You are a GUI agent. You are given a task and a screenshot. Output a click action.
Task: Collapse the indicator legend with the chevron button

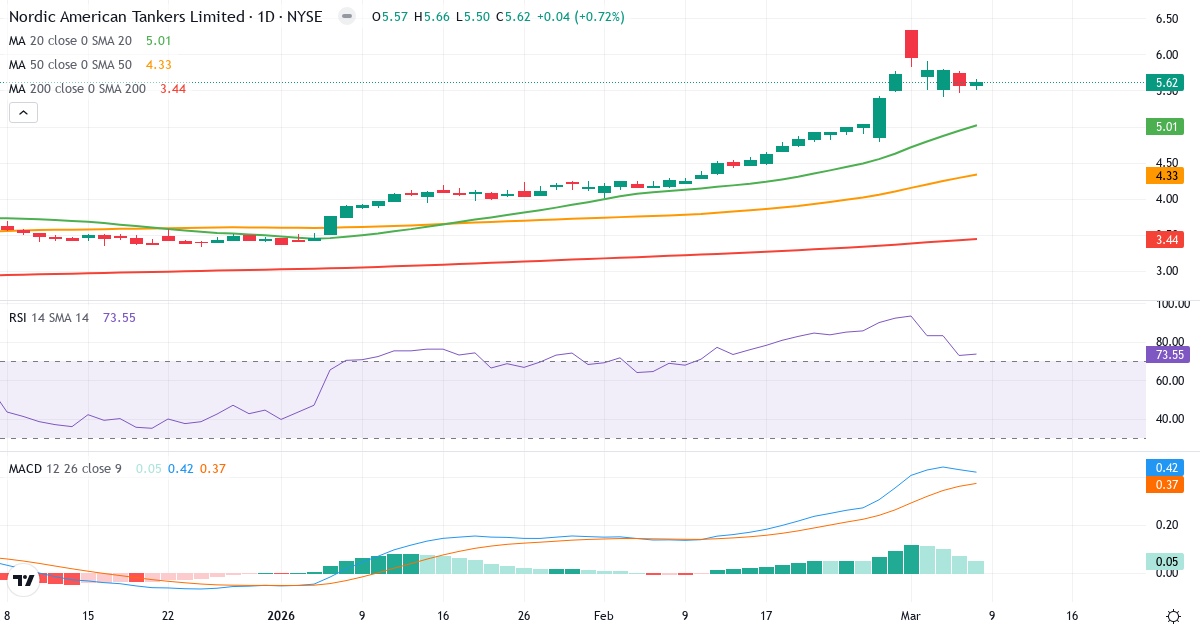click(x=22, y=112)
